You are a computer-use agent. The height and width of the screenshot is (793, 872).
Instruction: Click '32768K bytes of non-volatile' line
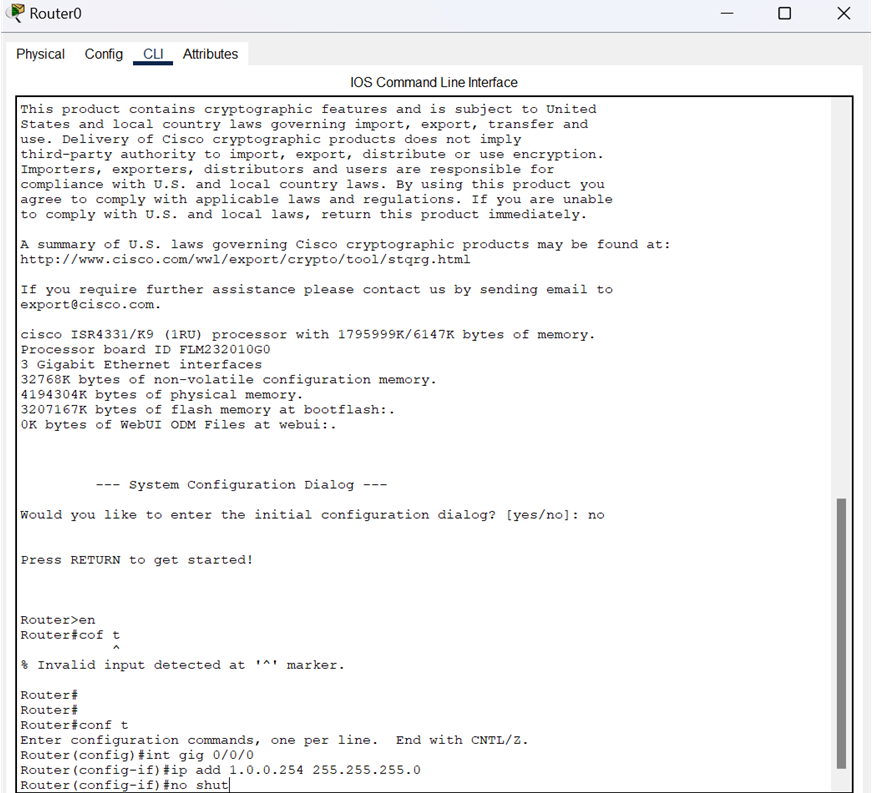[x=229, y=379]
